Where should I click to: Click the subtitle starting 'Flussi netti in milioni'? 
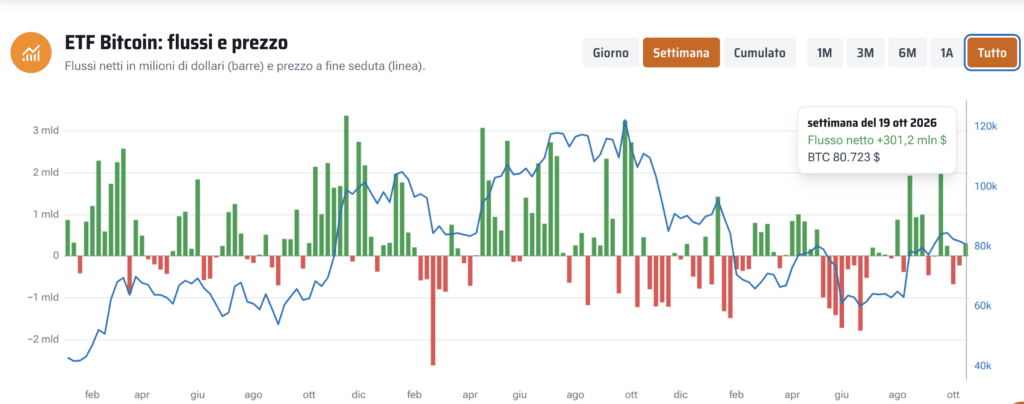(245, 67)
